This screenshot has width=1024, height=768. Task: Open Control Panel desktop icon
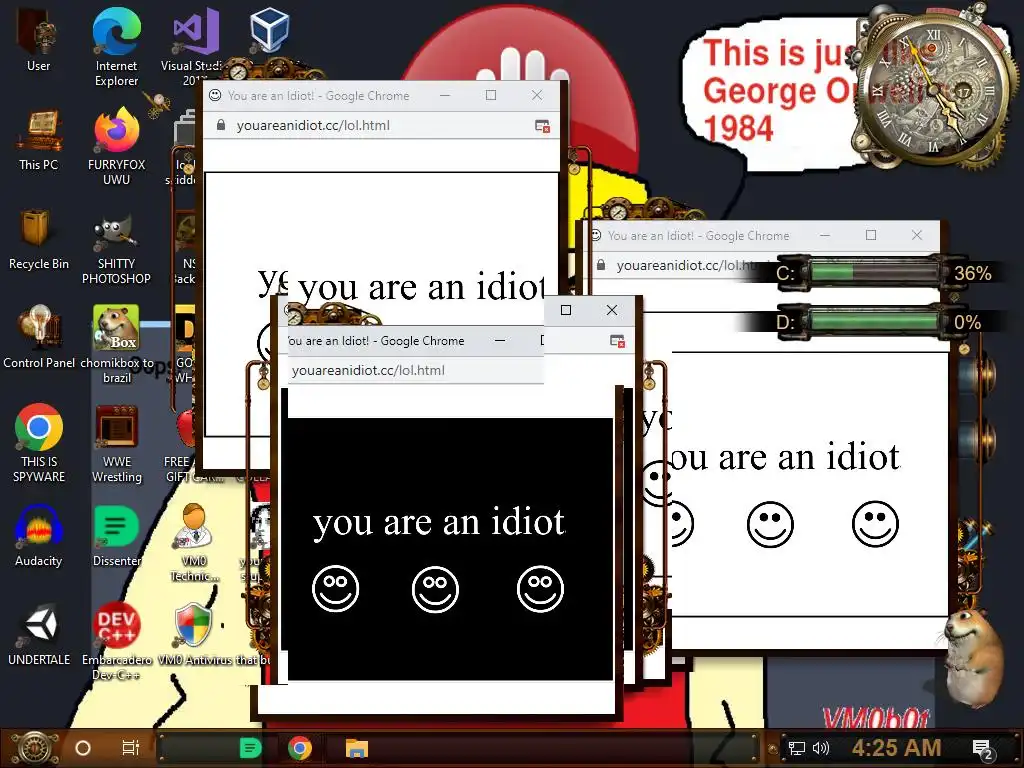[39, 338]
